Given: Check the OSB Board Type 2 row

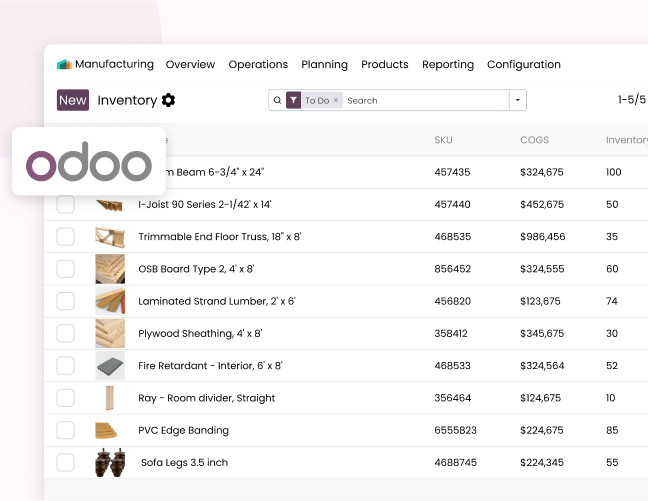Looking at the screenshot, I should pos(65,269).
